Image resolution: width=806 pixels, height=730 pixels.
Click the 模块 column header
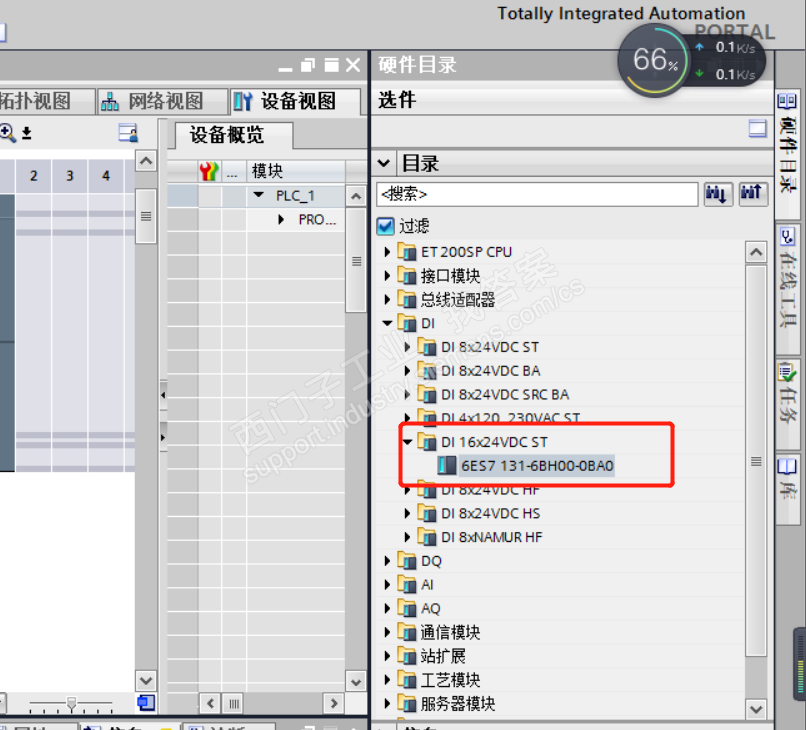click(296, 171)
